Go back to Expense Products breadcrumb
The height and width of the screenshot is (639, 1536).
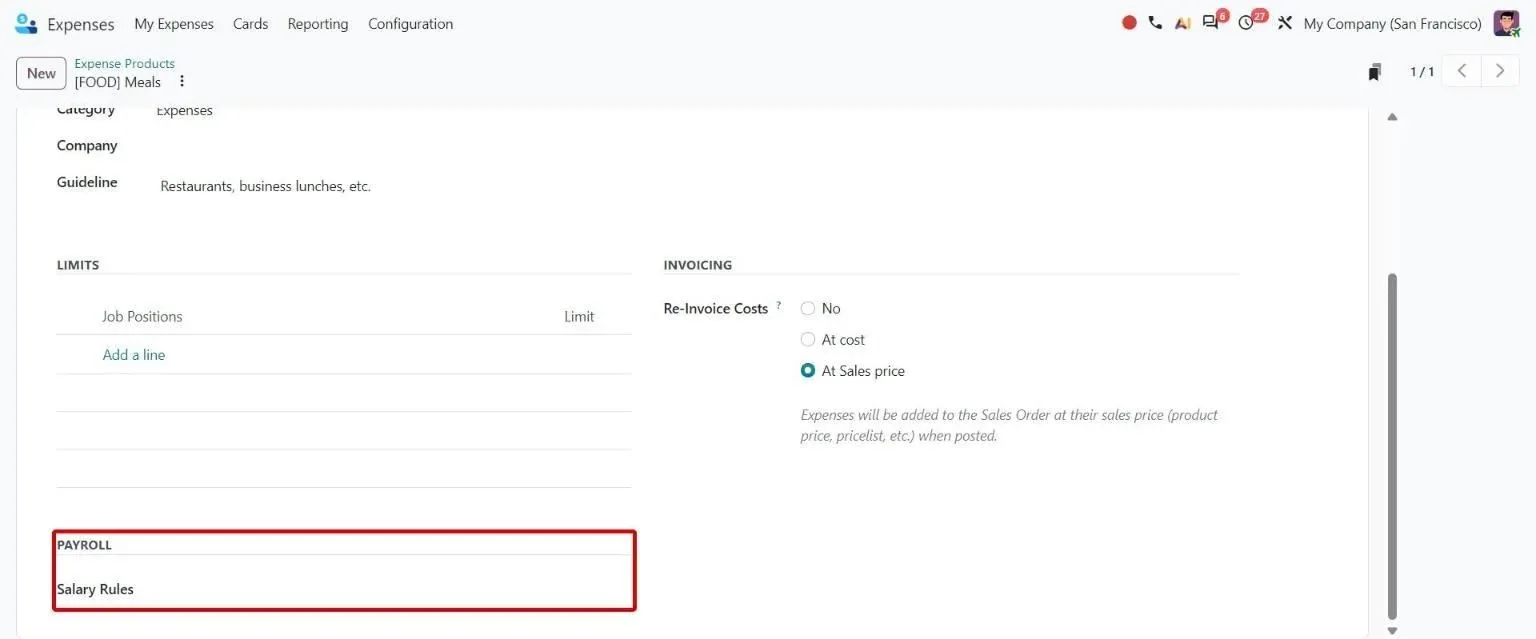pyautogui.click(x=124, y=63)
